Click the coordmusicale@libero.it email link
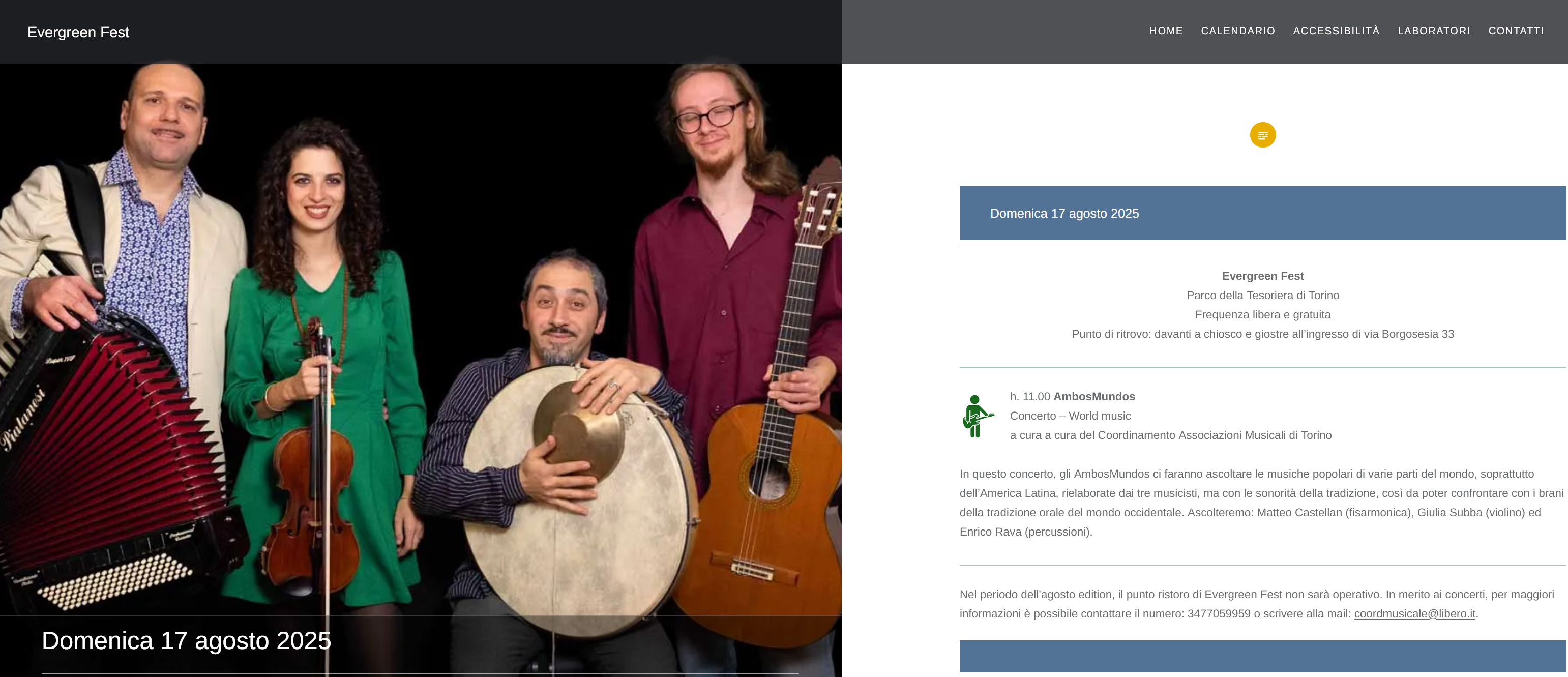The height and width of the screenshot is (677, 1568). click(1414, 614)
